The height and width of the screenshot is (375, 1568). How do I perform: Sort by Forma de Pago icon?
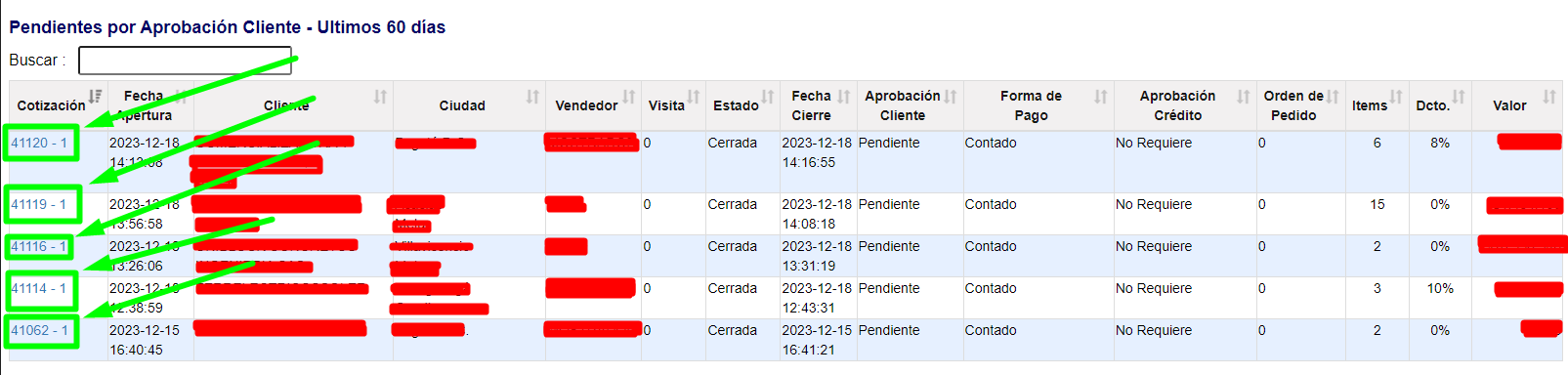(x=1101, y=96)
